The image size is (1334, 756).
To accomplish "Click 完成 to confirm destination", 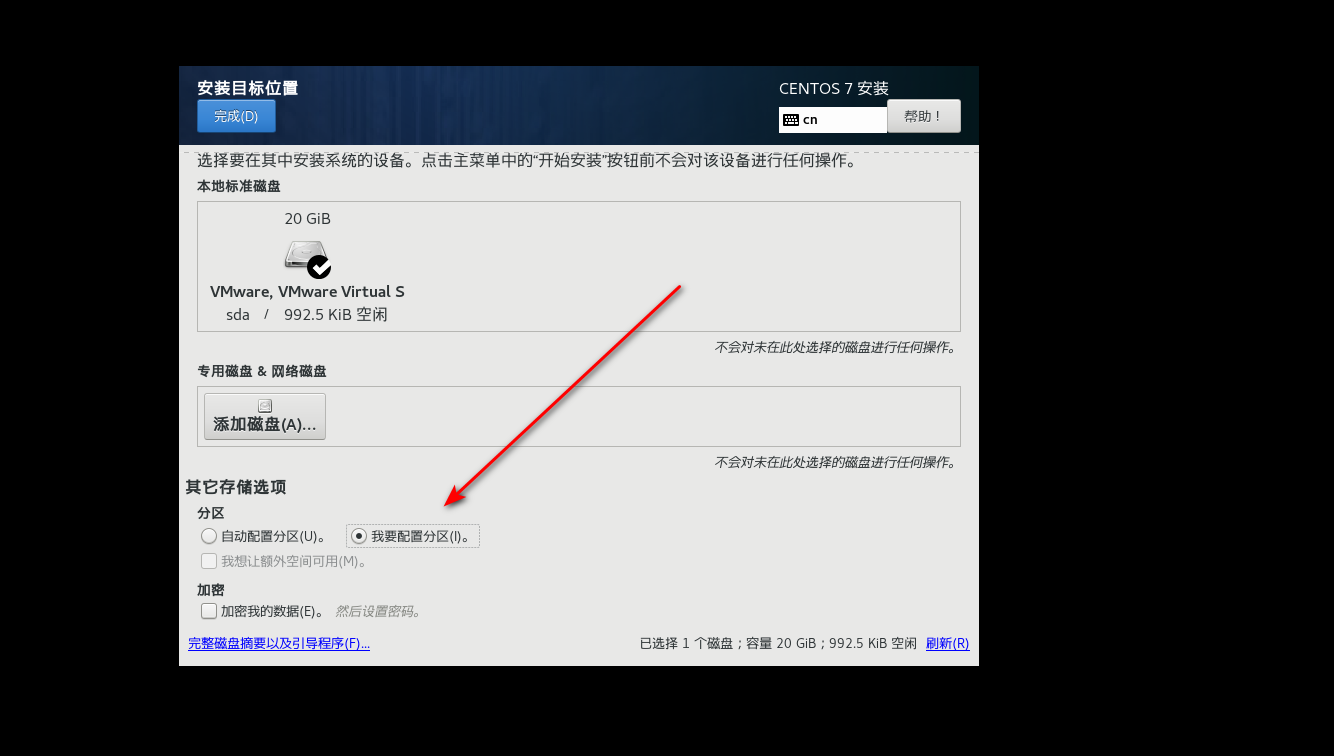I will (236, 116).
